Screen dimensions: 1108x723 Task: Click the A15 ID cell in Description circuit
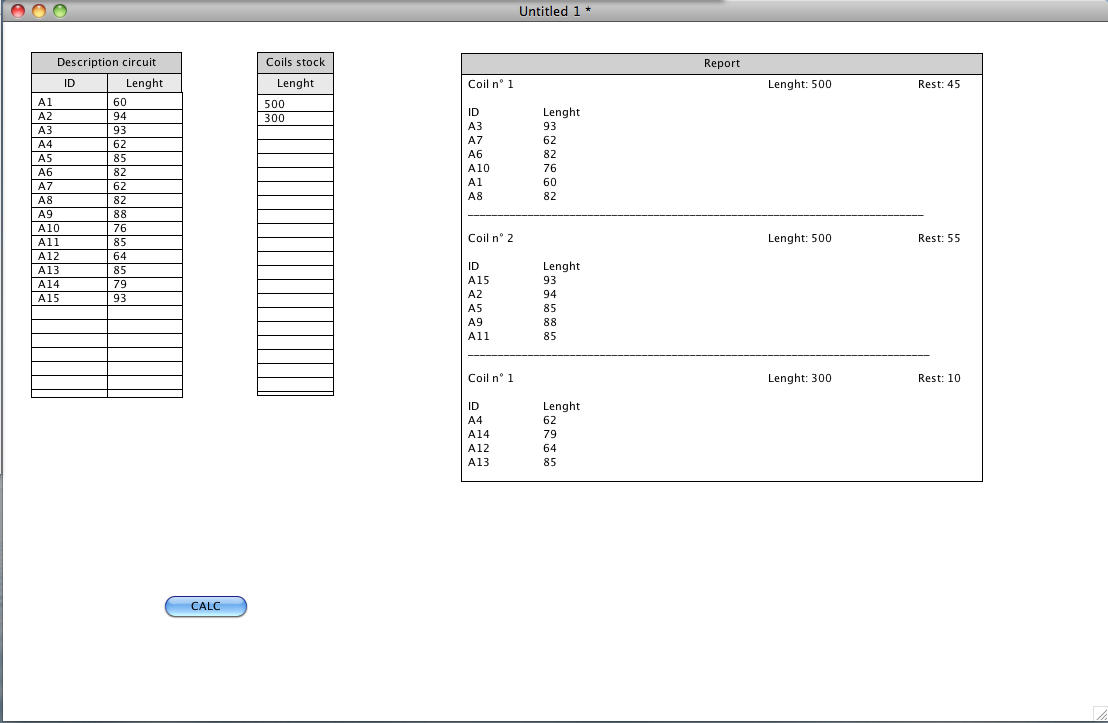coord(69,298)
